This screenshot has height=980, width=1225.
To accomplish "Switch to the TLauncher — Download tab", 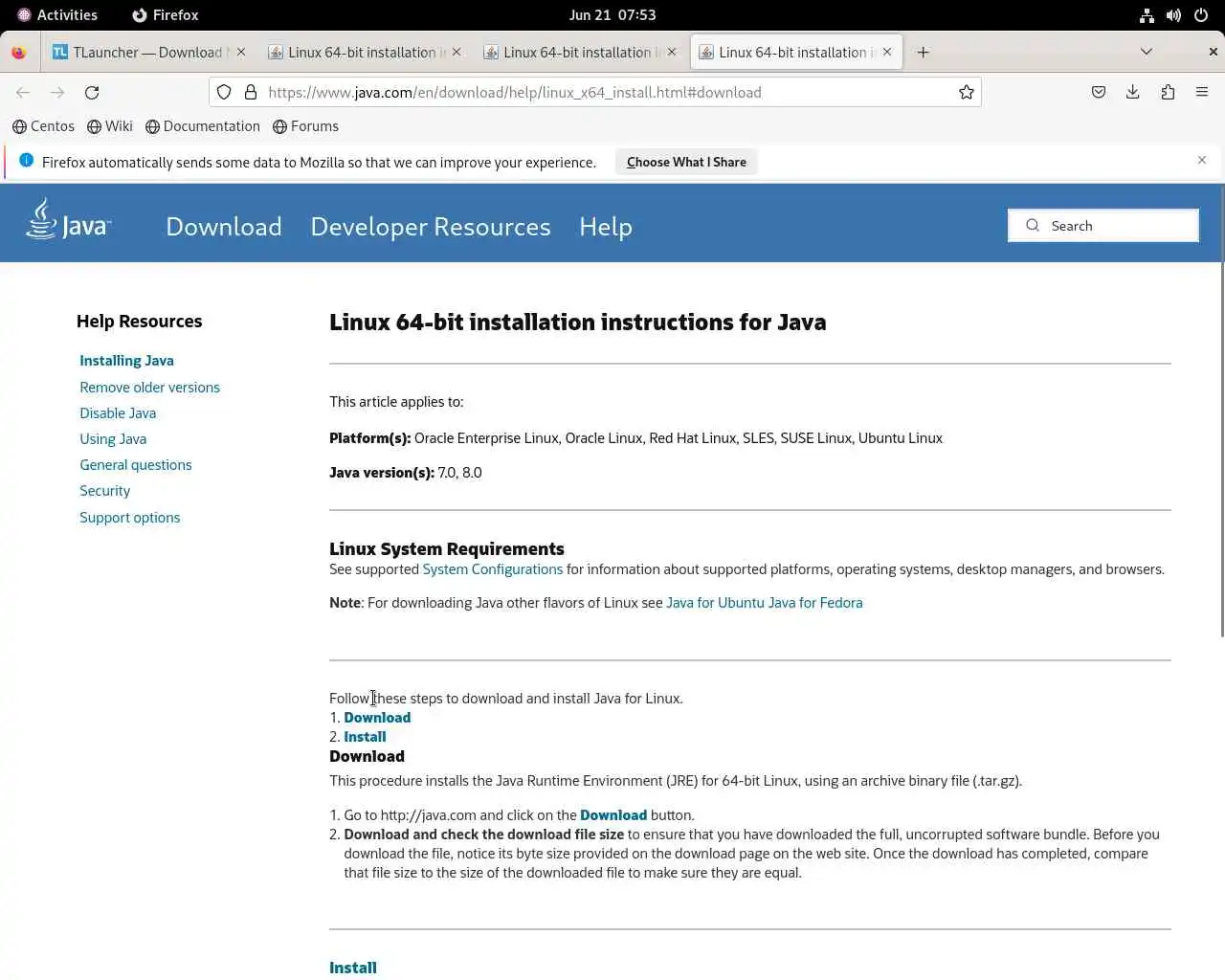I will click(x=150, y=53).
